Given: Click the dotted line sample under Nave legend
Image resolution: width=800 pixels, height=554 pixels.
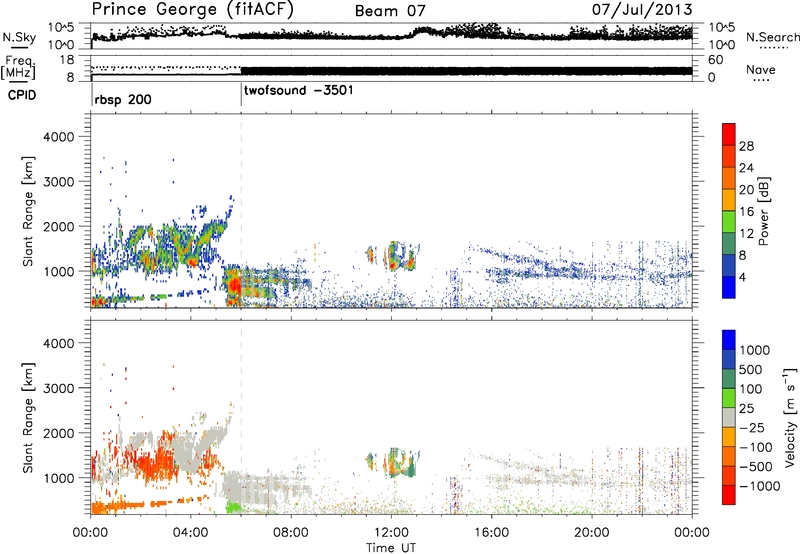Looking at the screenshot, I should [762, 81].
